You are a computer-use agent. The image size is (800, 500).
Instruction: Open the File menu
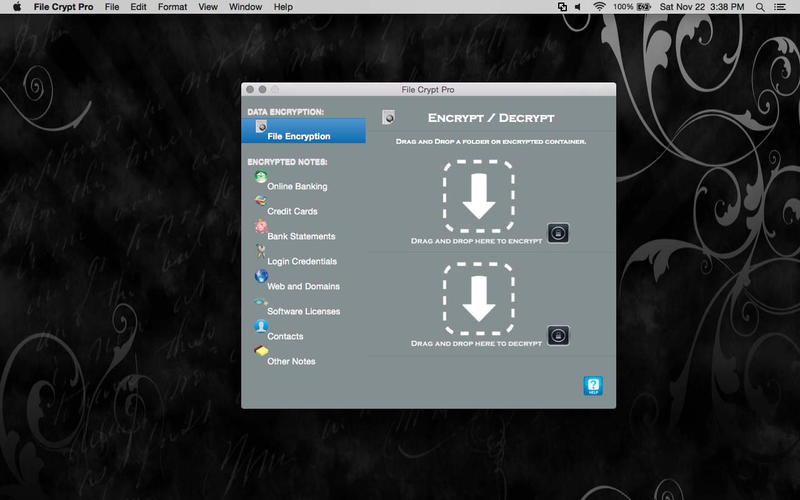point(112,7)
